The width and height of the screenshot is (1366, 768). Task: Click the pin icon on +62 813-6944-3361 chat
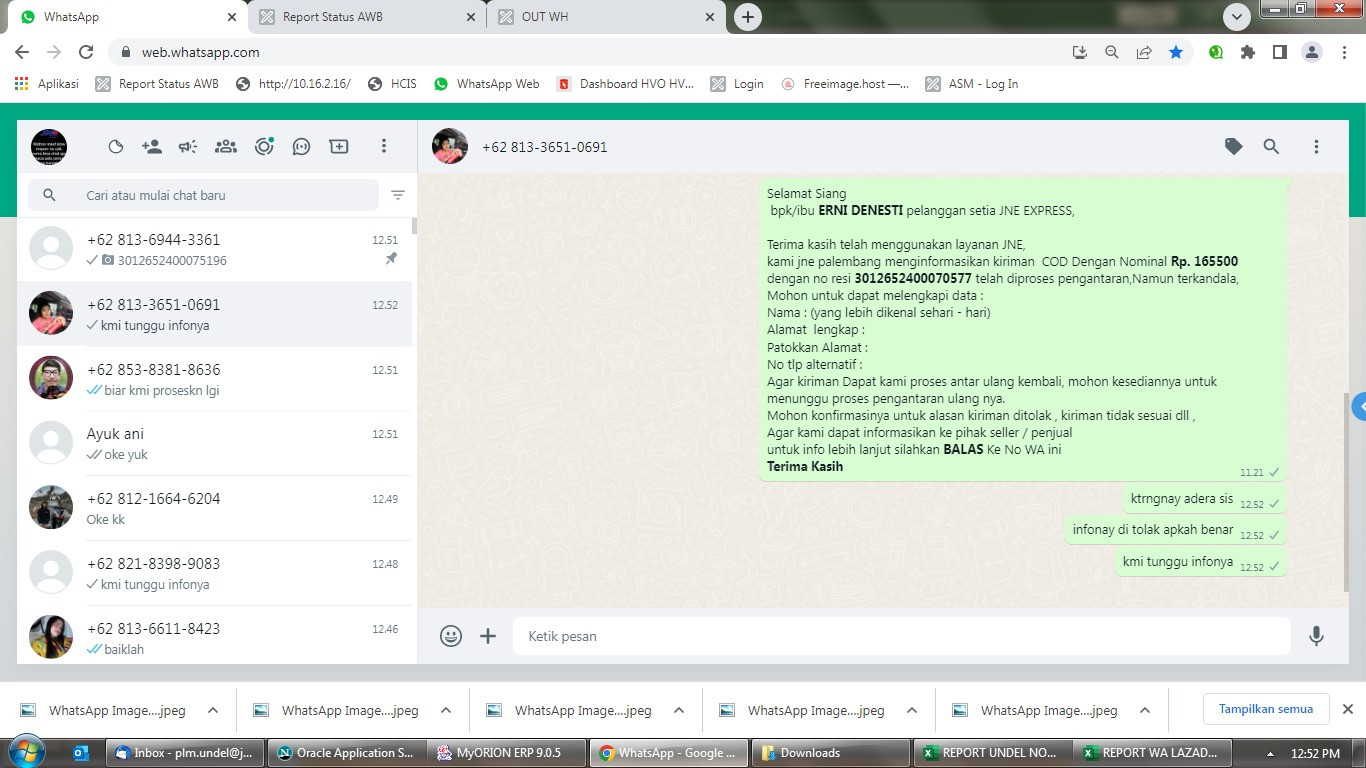(391, 258)
